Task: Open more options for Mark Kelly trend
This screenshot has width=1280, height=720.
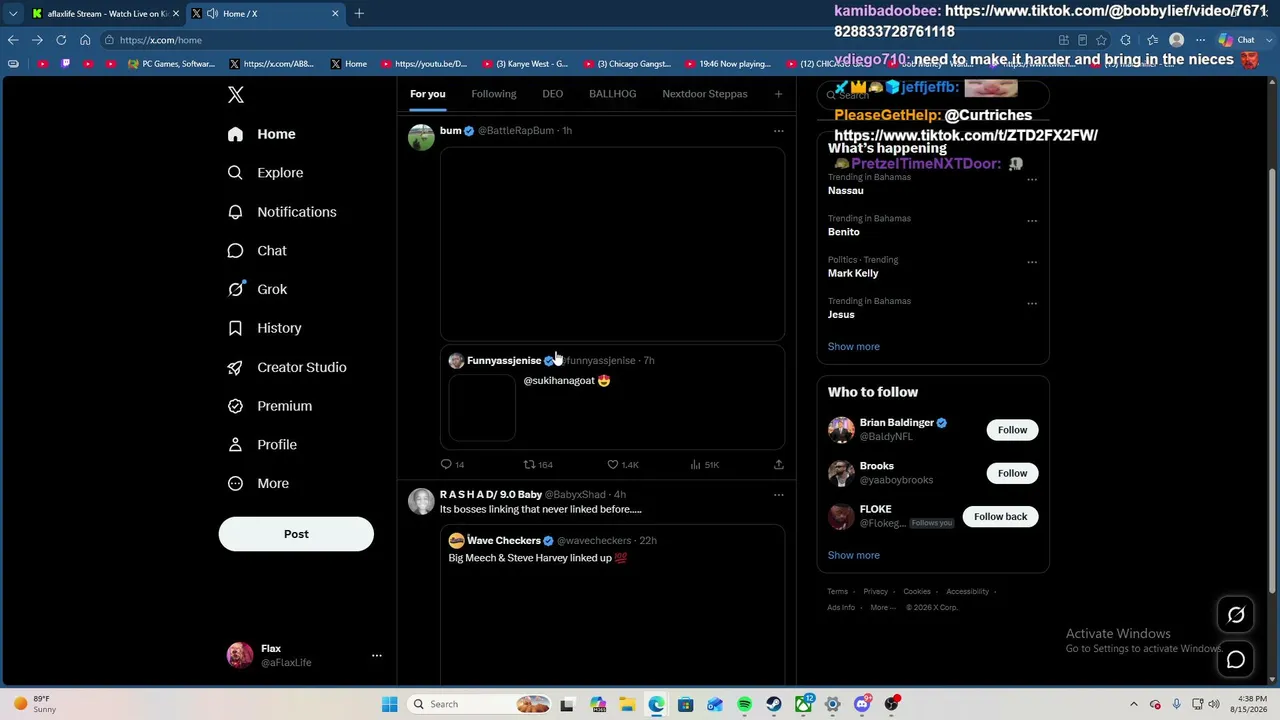Action: coord(1032,262)
